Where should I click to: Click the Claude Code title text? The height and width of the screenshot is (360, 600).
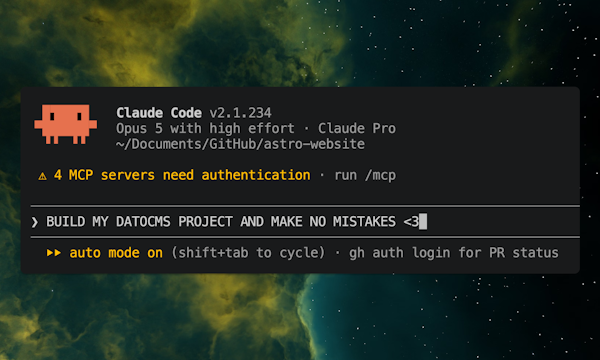[x=159, y=113]
